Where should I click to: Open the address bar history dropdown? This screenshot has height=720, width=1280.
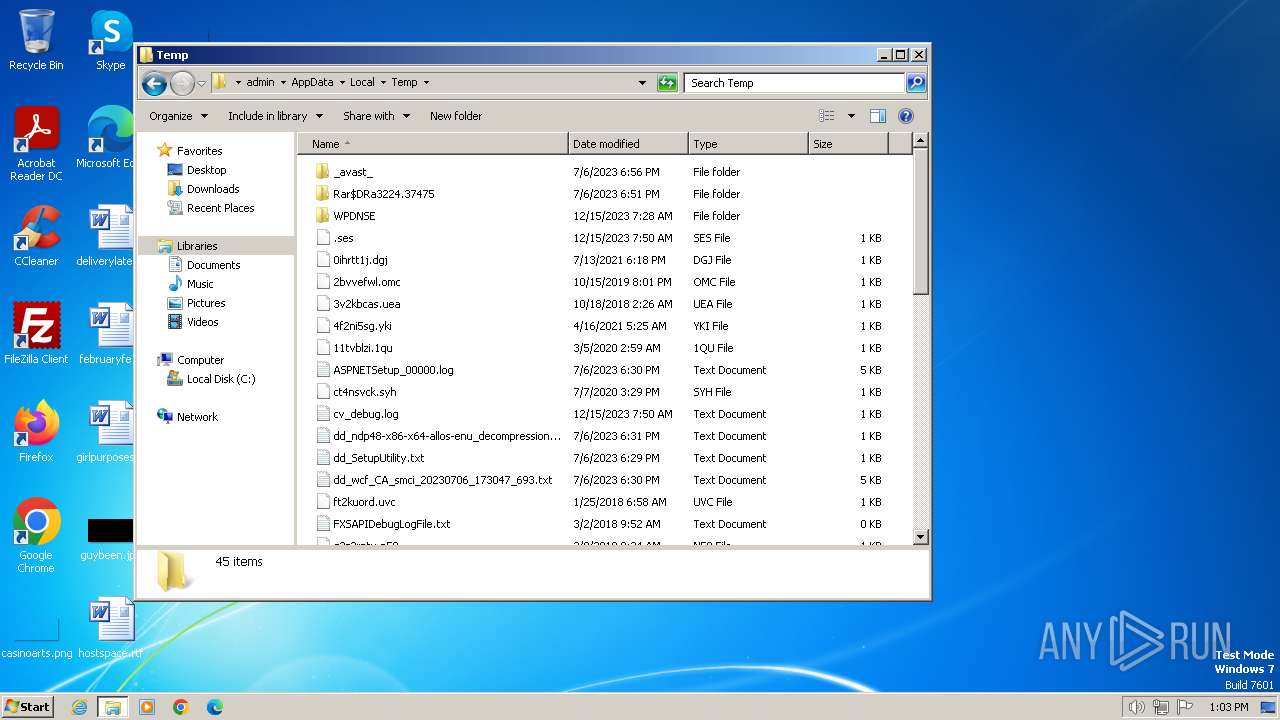click(x=642, y=83)
